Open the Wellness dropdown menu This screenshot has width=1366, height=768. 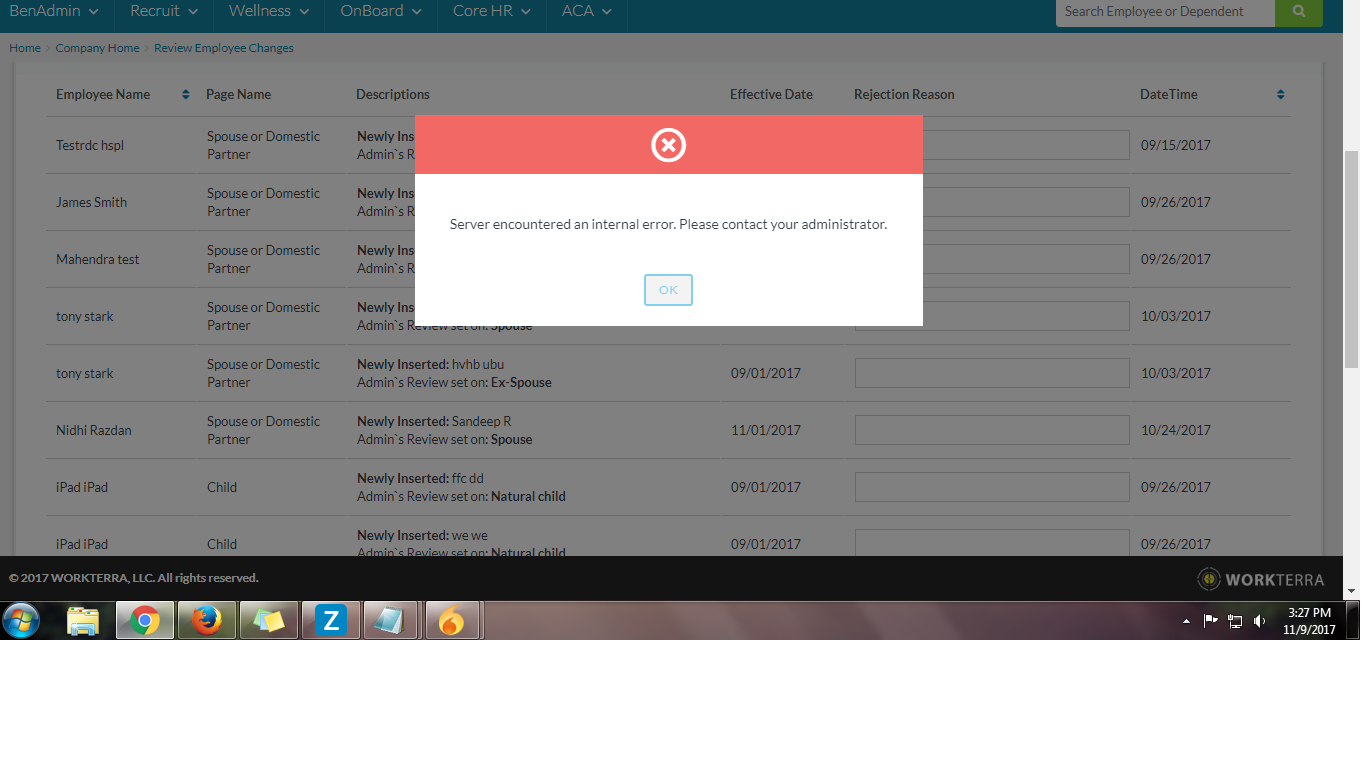click(268, 11)
